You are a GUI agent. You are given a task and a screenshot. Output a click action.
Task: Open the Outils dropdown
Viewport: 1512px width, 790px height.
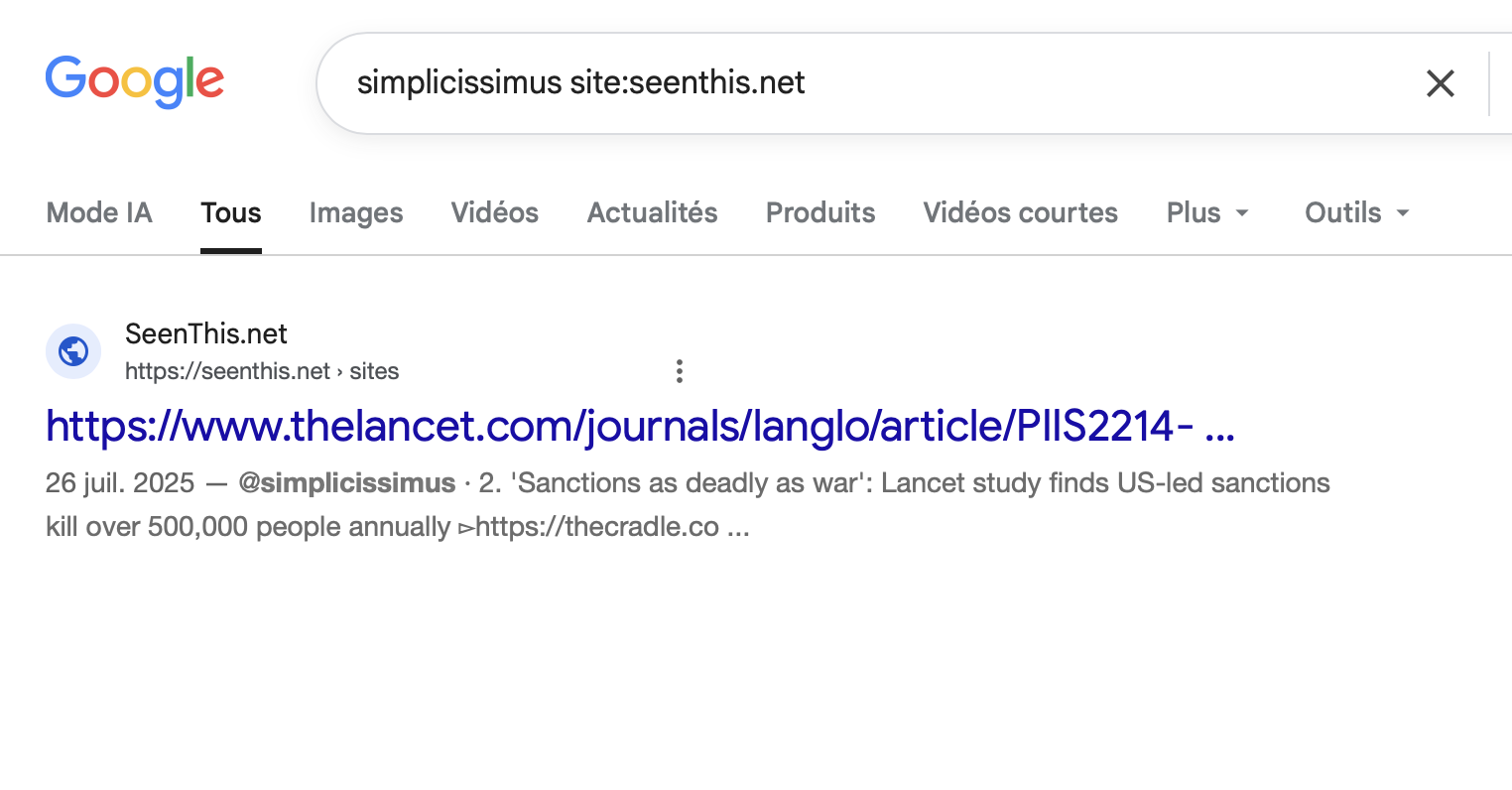[x=1357, y=212]
